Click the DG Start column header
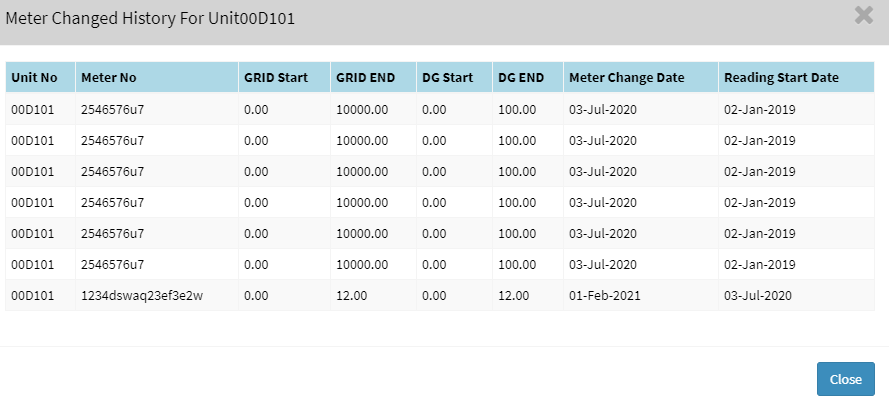The image size is (889, 407). coord(447,78)
